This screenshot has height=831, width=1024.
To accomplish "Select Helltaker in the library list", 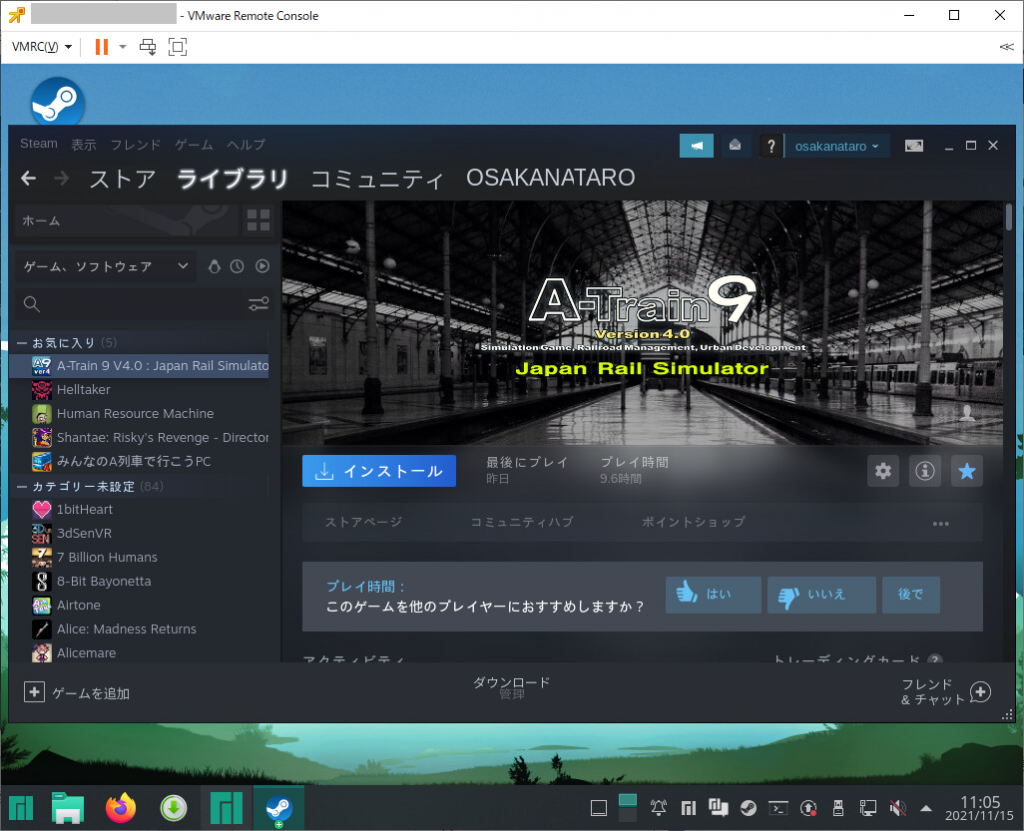I will (x=139, y=389).
